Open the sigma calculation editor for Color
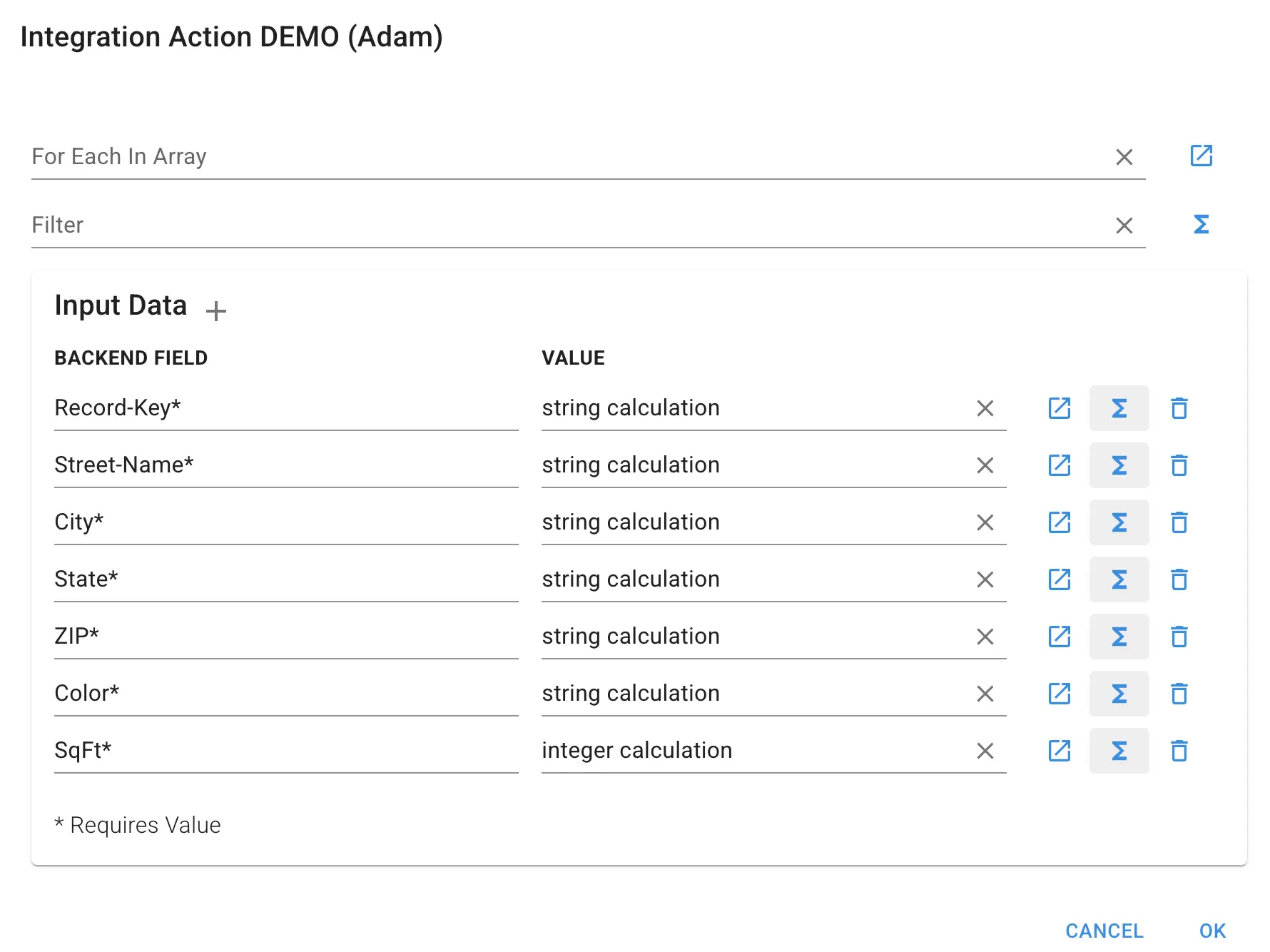Image resolution: width=1270 pixels, height=952 pixels. (x=1119, y=693)
